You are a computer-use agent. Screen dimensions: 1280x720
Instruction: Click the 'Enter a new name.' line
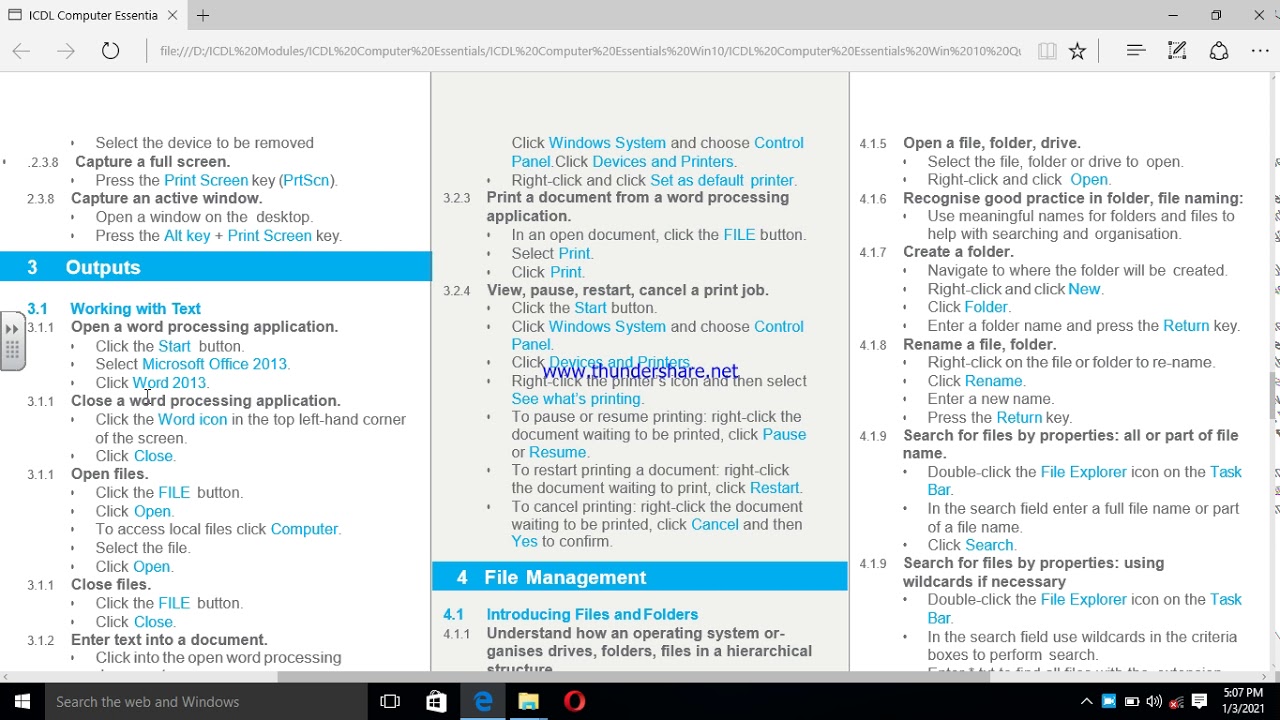pos(990,399)
